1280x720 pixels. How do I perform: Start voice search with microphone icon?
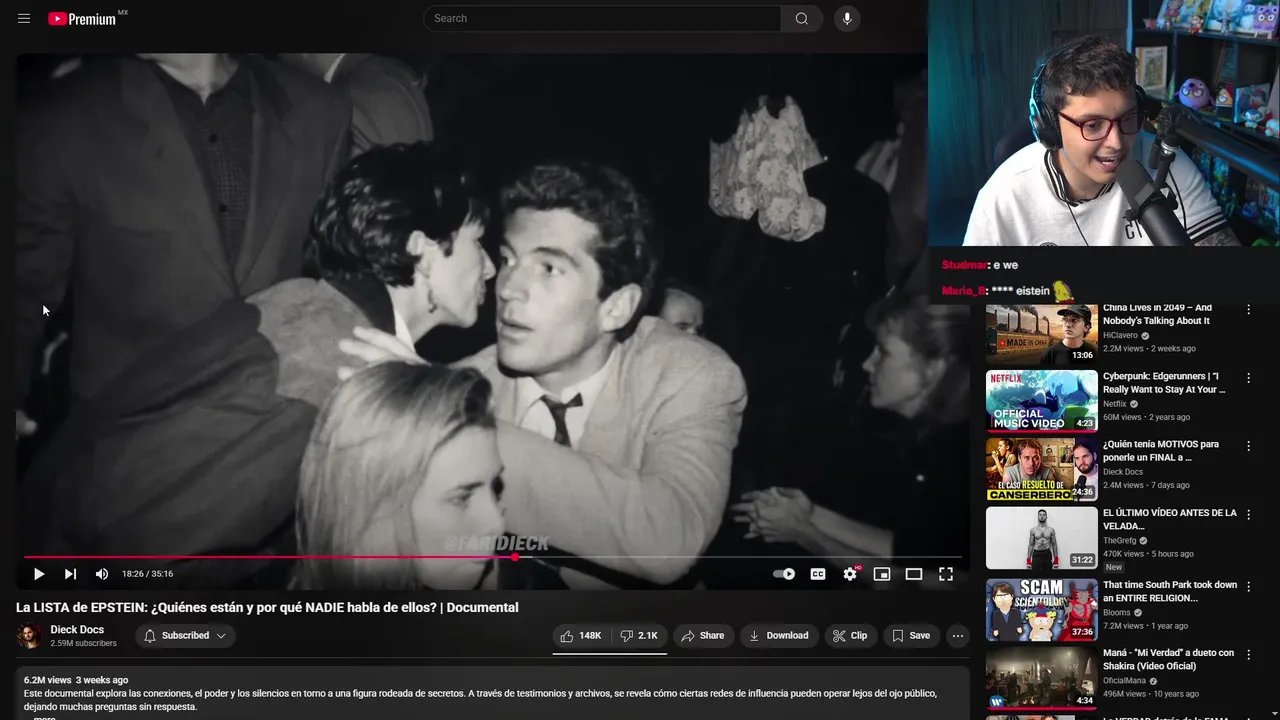[847, 18]
